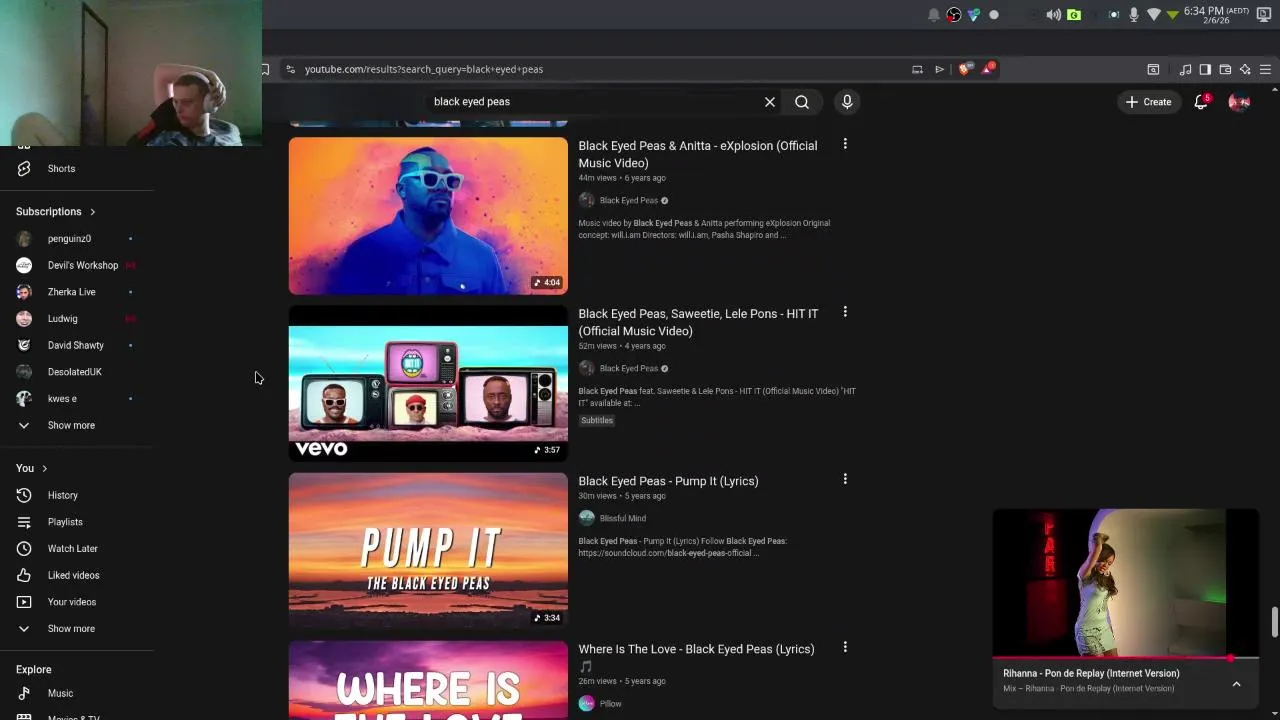Open the browser hamburger menu
Screen dimensions: 1280x720
coord(1265,69)
